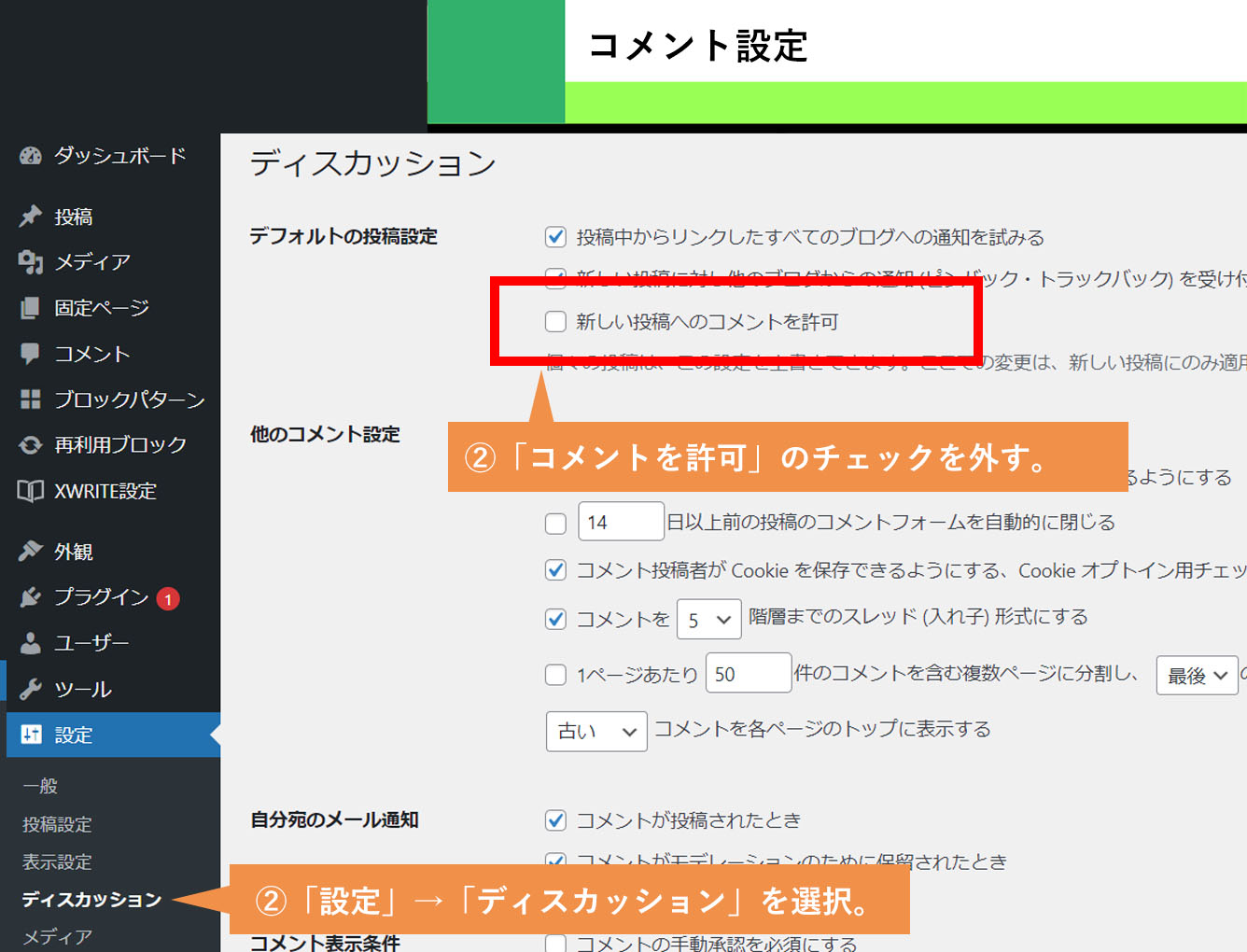
Task: Click the pushpin icon beside 投稿
Action: tap(31, 217)
